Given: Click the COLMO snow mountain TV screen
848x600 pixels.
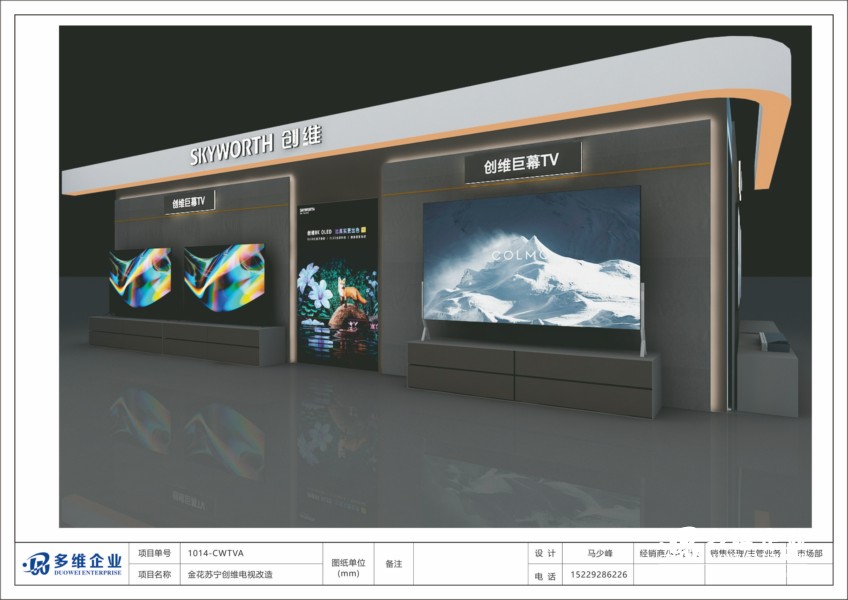Looking at the screenshot, I should coord(532,257).
